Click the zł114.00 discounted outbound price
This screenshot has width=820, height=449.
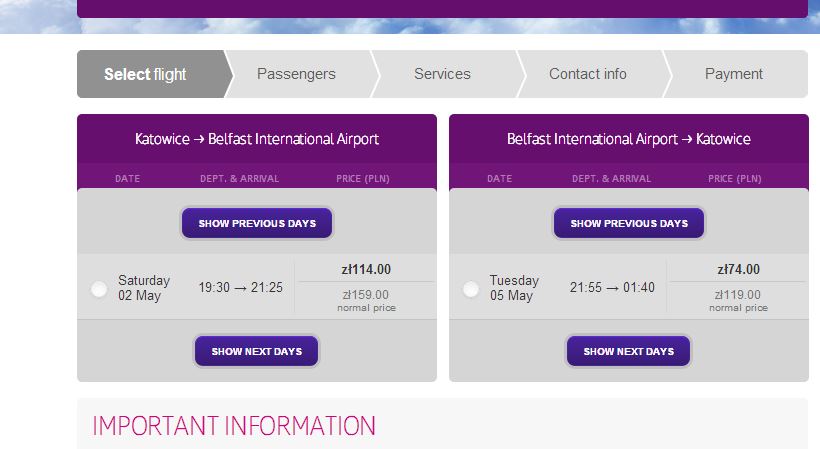pos(366,270)
